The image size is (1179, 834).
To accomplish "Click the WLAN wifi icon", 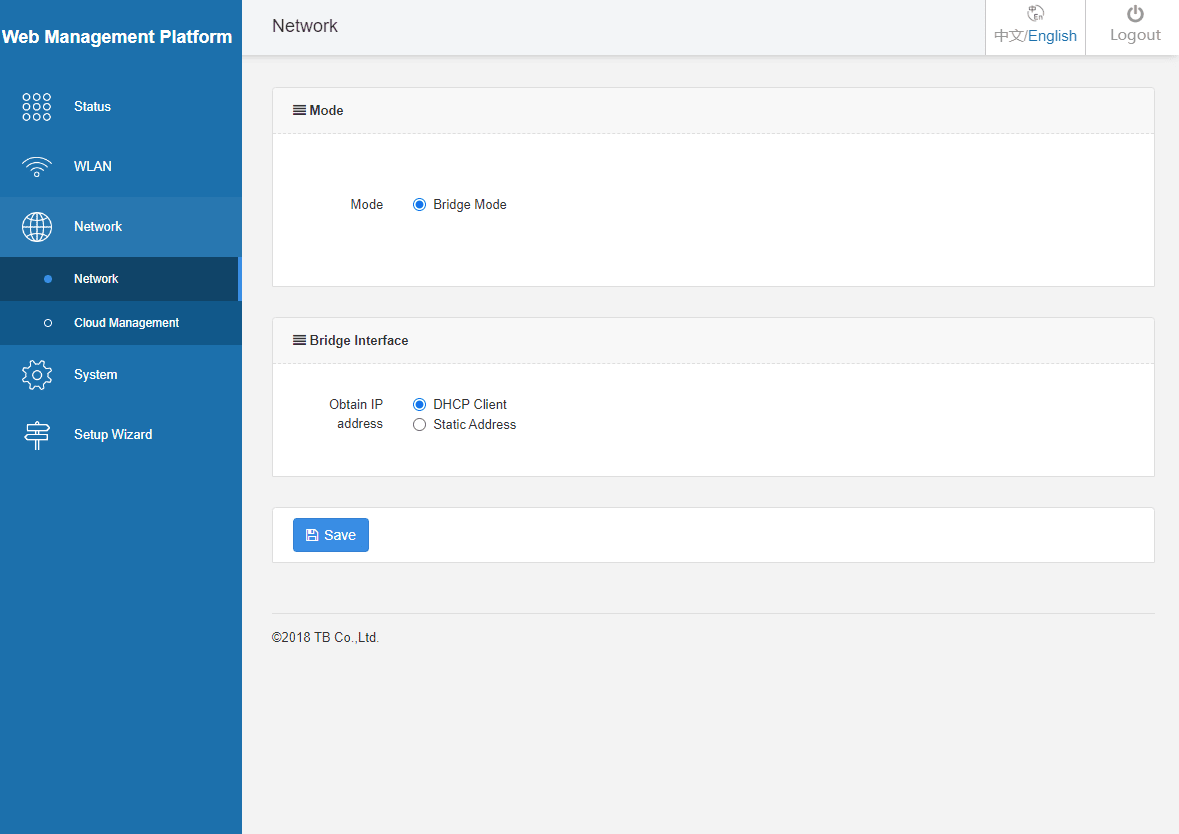I will tap(37, 167).
